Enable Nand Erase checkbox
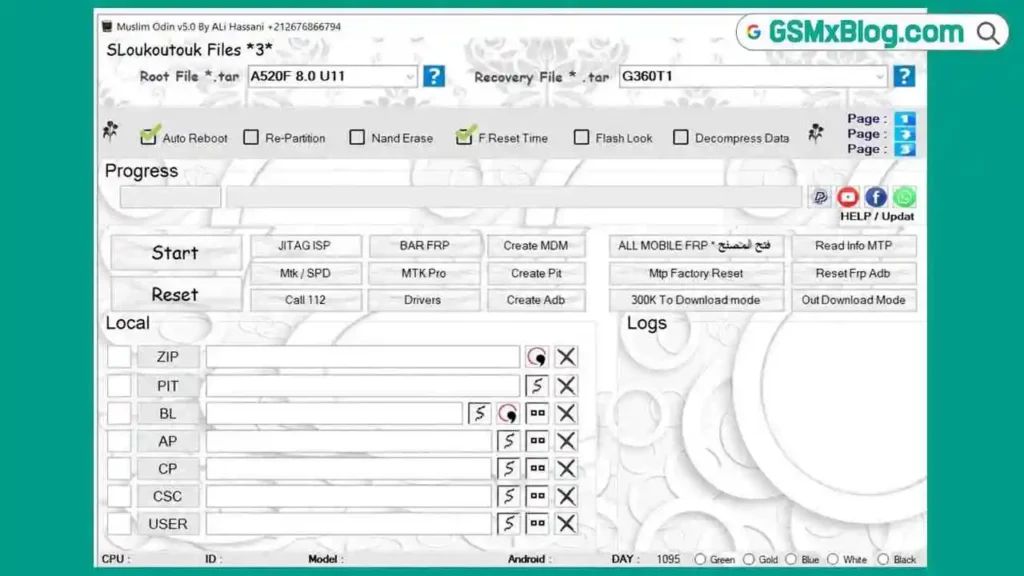Screen dimensions: 1024x576 pos(357,137)
